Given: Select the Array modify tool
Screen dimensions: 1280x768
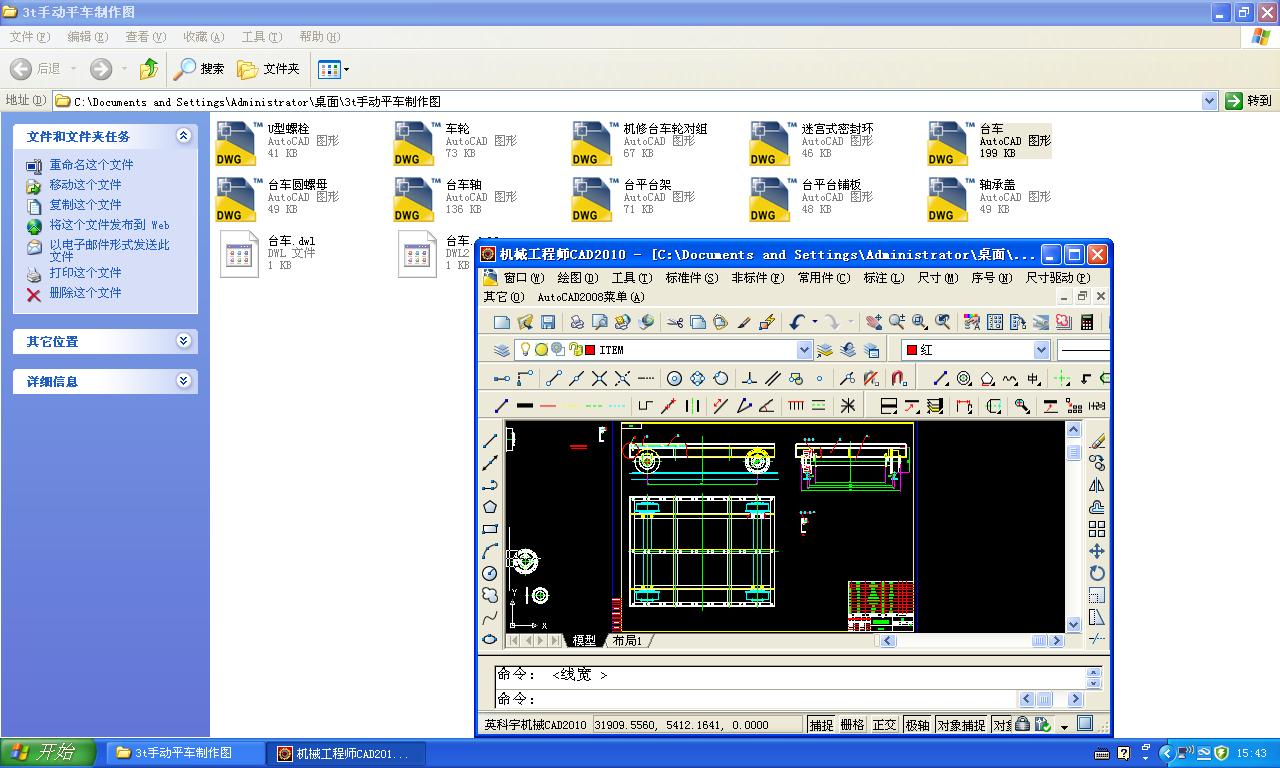Looking at the screenshot, I should pos(1097,529).
